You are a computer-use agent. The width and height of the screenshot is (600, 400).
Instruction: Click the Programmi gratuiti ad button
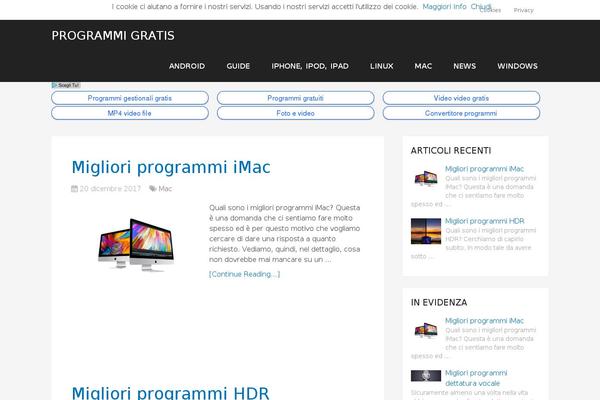click(x=295, y=98)
